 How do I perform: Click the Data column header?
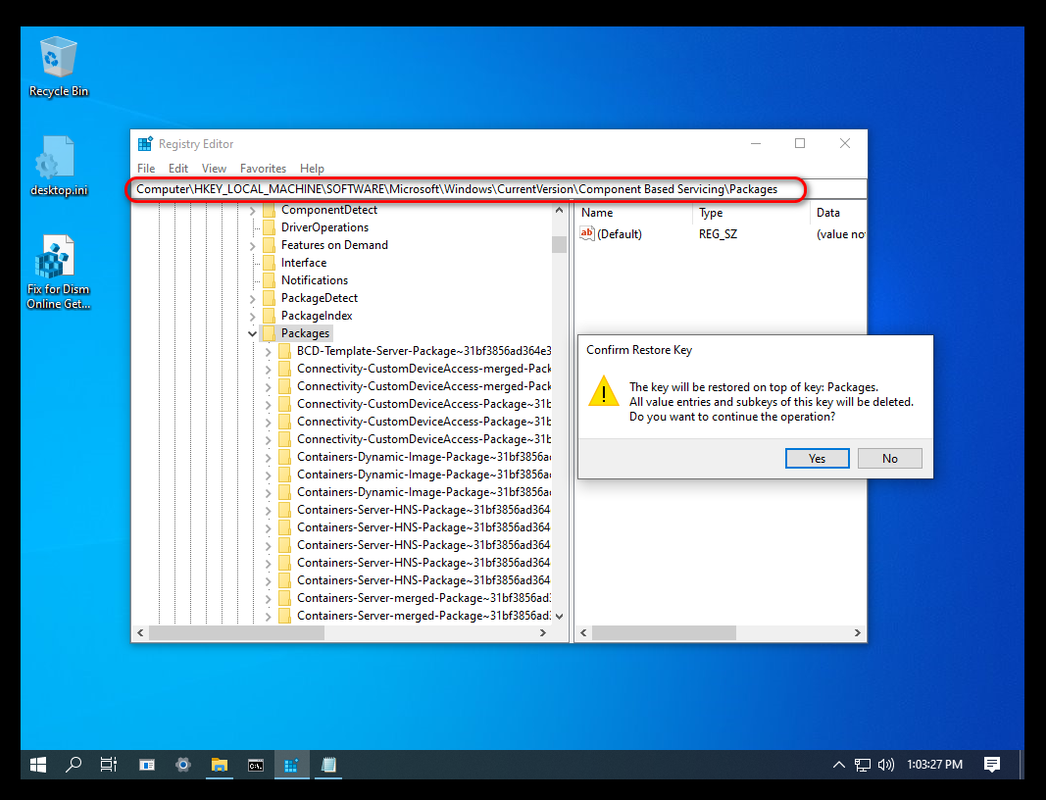839,213
